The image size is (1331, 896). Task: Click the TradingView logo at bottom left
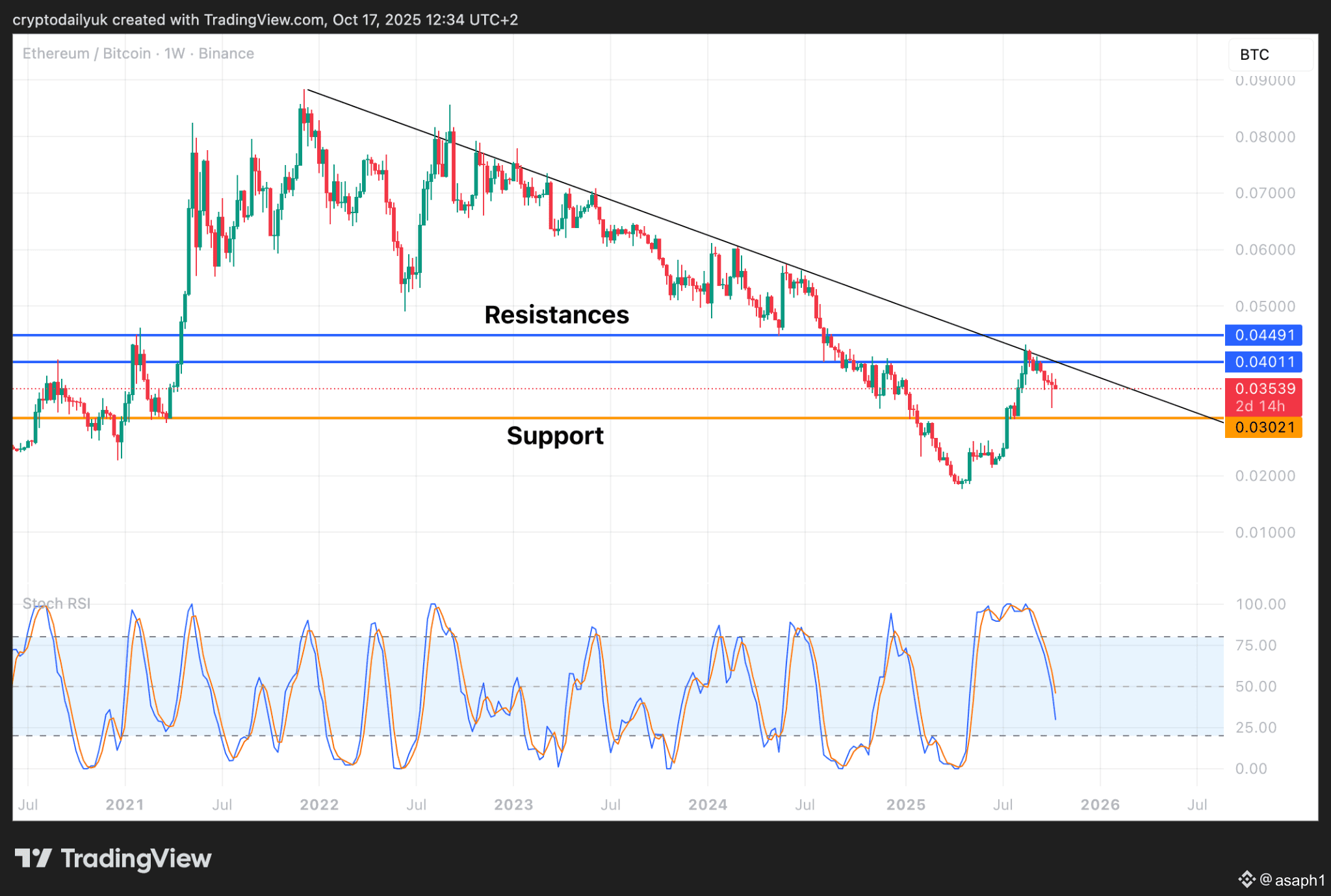(113, 858)
